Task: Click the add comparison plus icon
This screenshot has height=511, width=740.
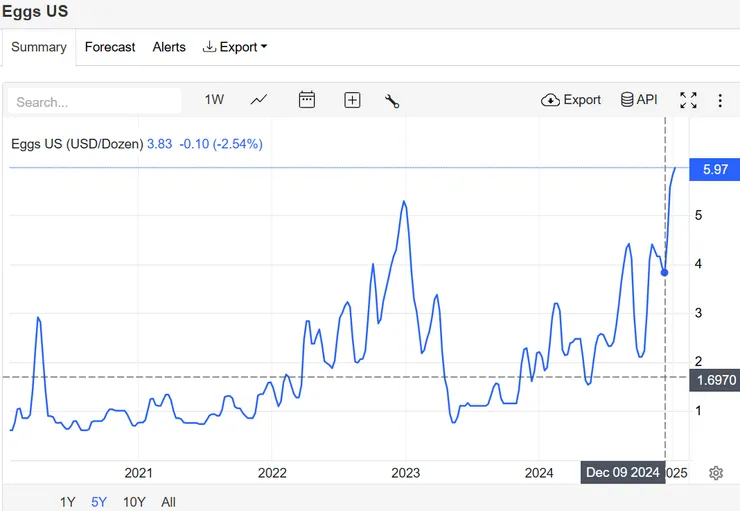Action: point(352,100)
